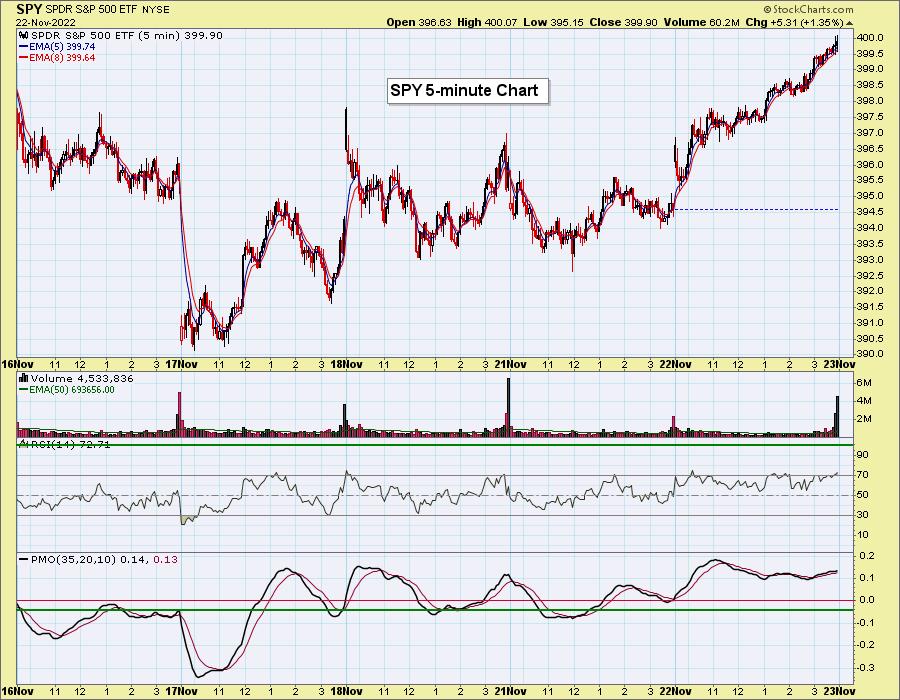Click the 394.5 price axis label
The width and height of the screenshot is (900, 700).
click(870, 212)
